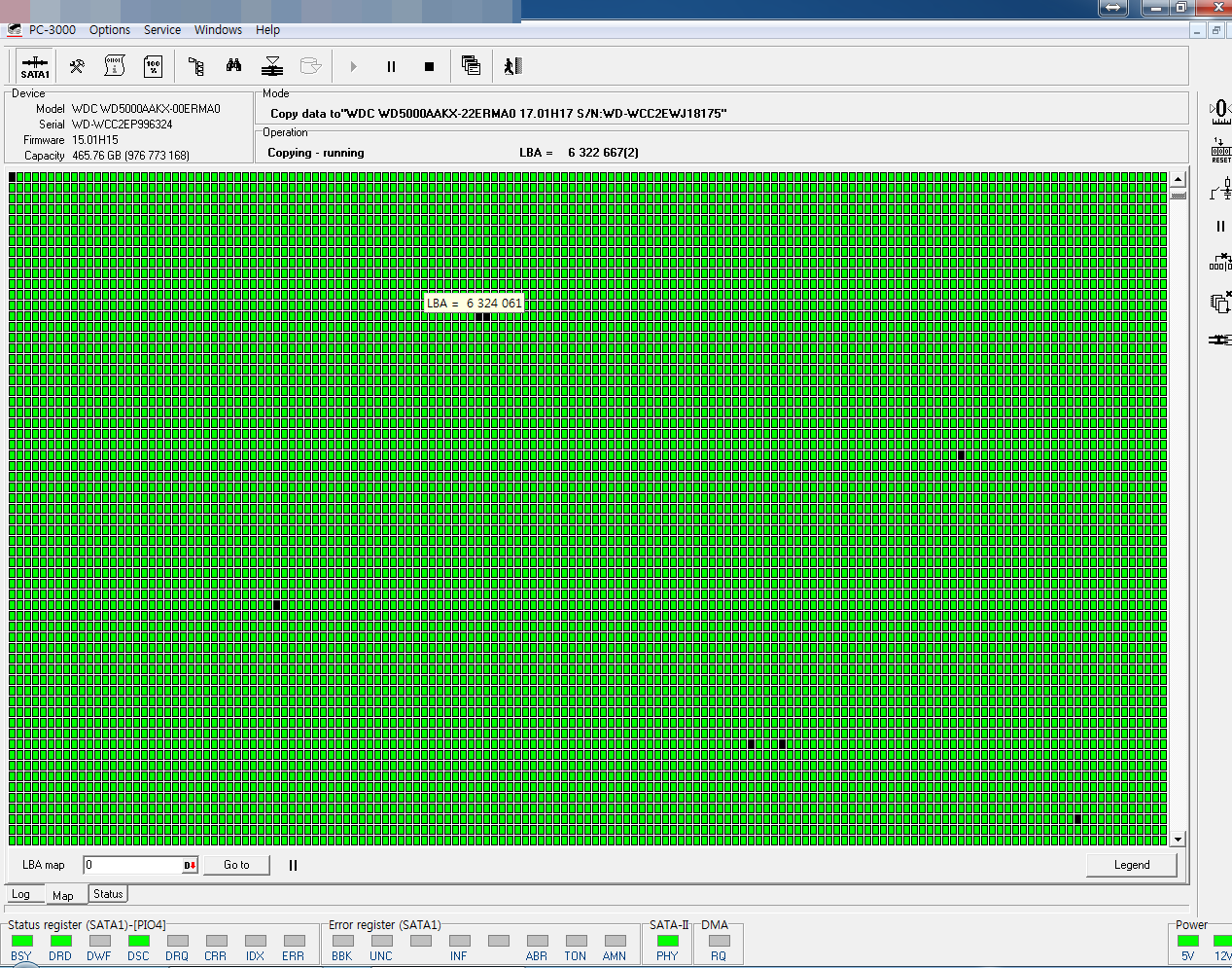Open the PC-3000 menu

(53, 30)
